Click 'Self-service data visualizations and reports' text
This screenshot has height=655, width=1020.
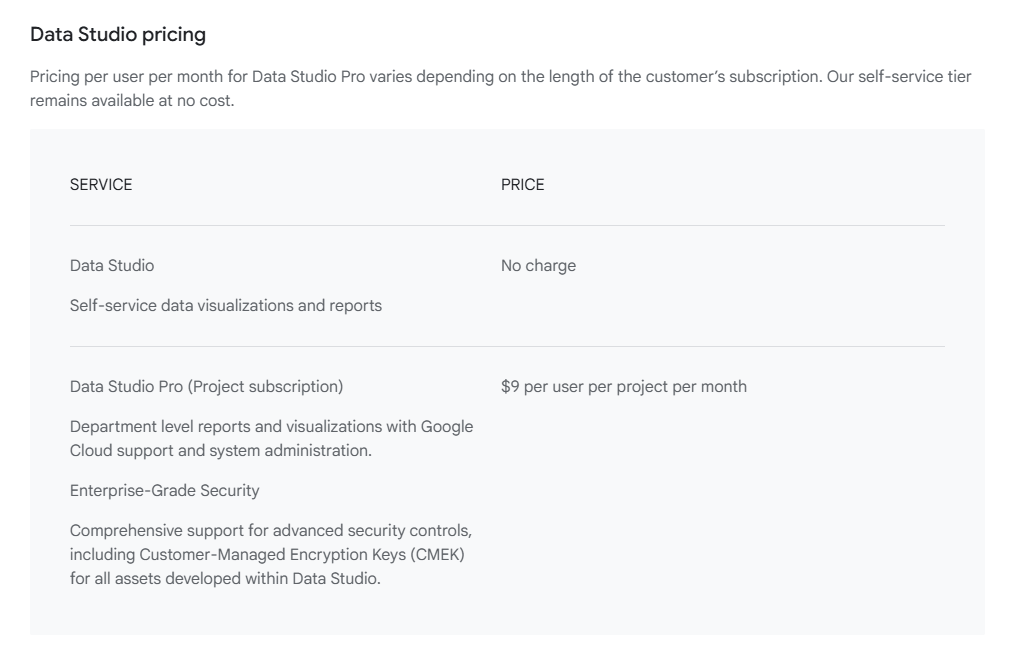226,306
